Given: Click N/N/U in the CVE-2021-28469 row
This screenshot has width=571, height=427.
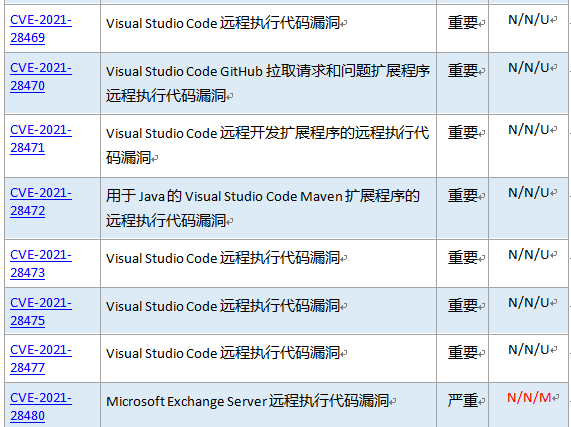Looking at the screenshot, I should [528, 20].
